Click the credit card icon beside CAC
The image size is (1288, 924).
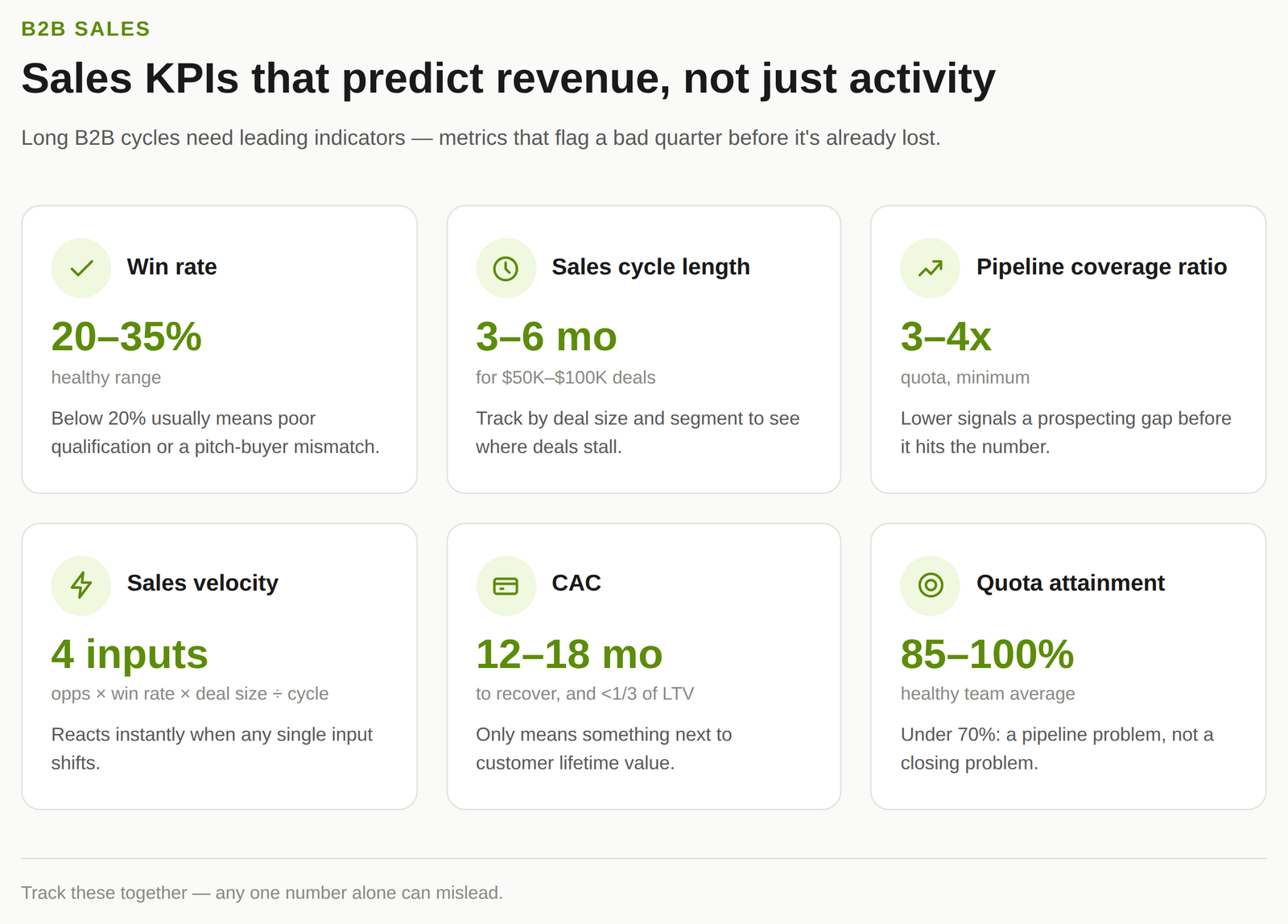click(506, 585)
